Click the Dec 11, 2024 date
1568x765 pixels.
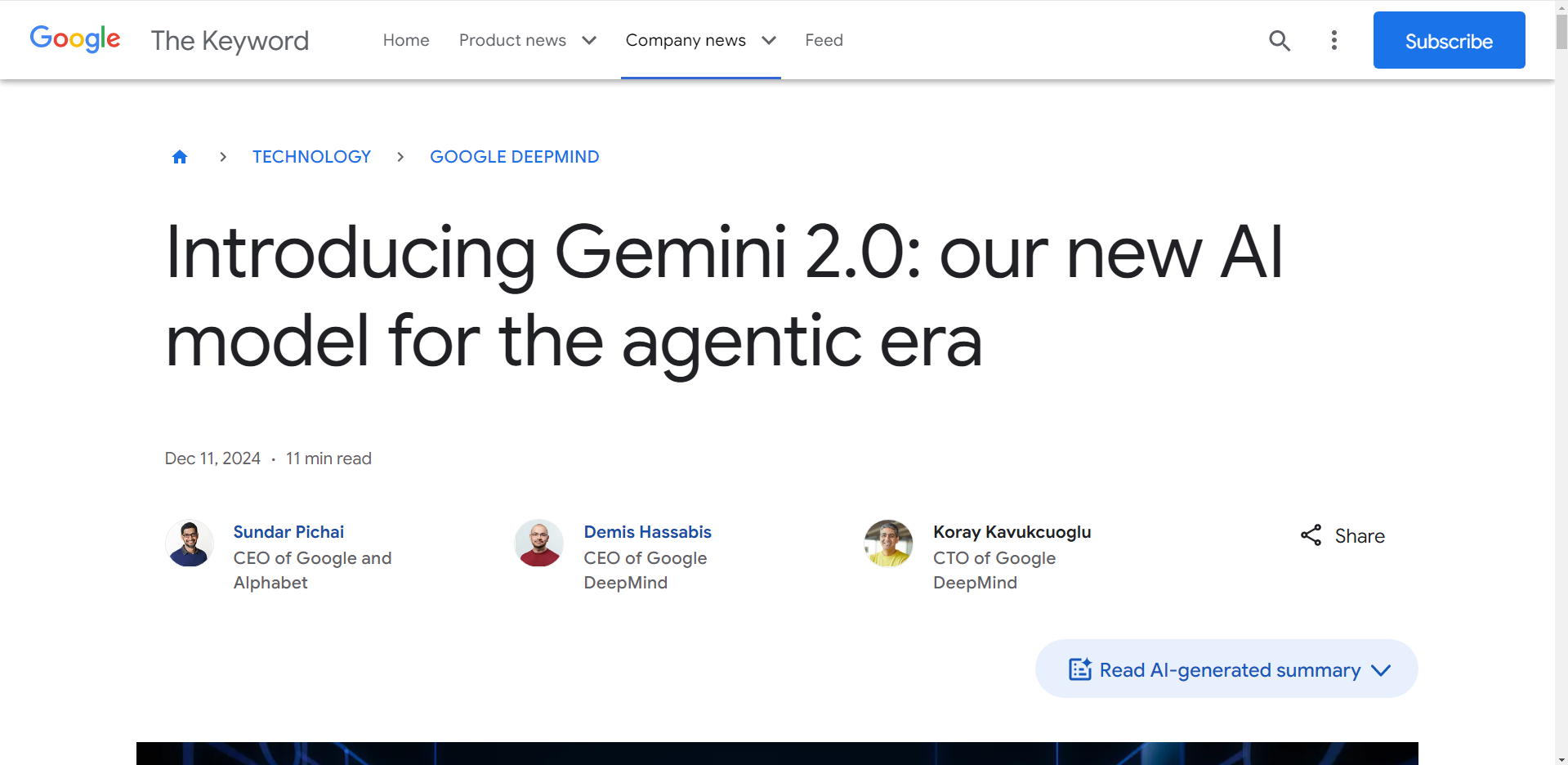[212, 459]
